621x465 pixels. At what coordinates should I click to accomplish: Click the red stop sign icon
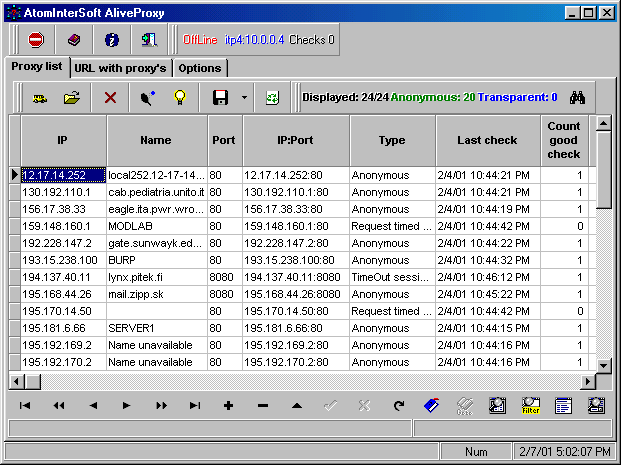pos(36,40)
